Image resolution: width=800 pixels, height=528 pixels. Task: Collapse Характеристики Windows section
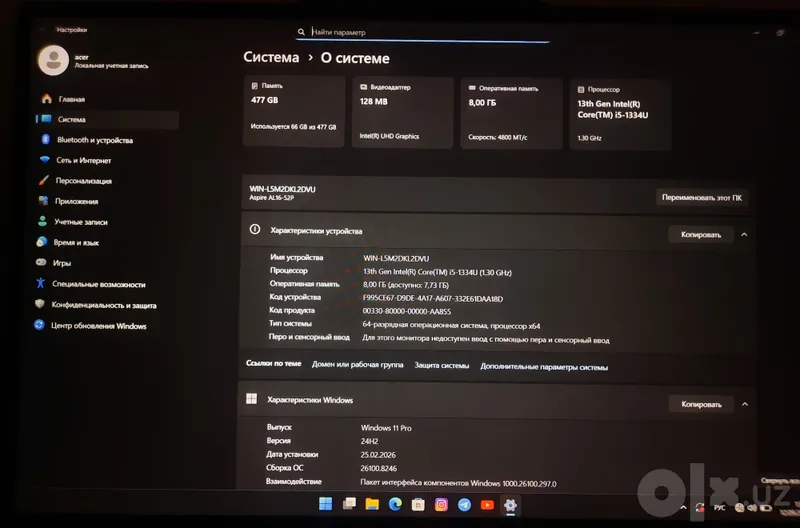[x=744, y=404]
